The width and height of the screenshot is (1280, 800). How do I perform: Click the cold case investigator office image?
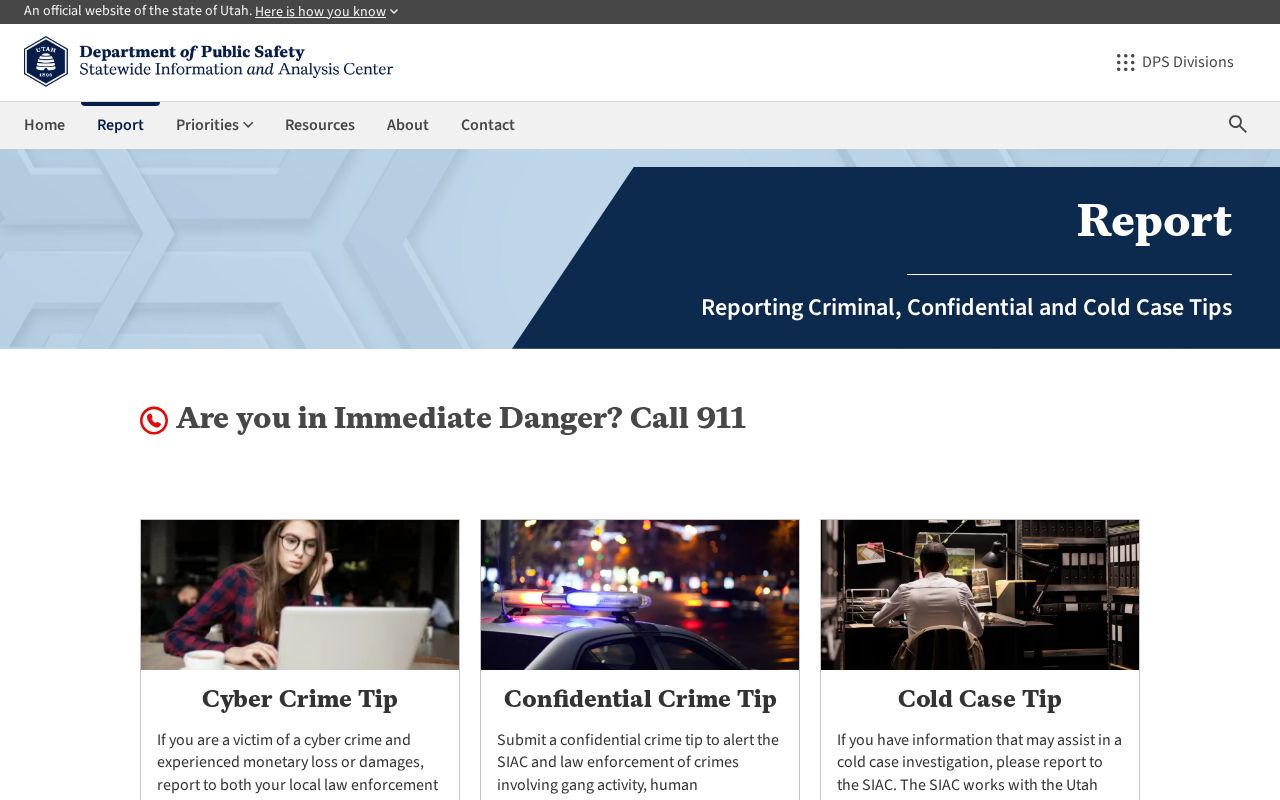(980, 595)
